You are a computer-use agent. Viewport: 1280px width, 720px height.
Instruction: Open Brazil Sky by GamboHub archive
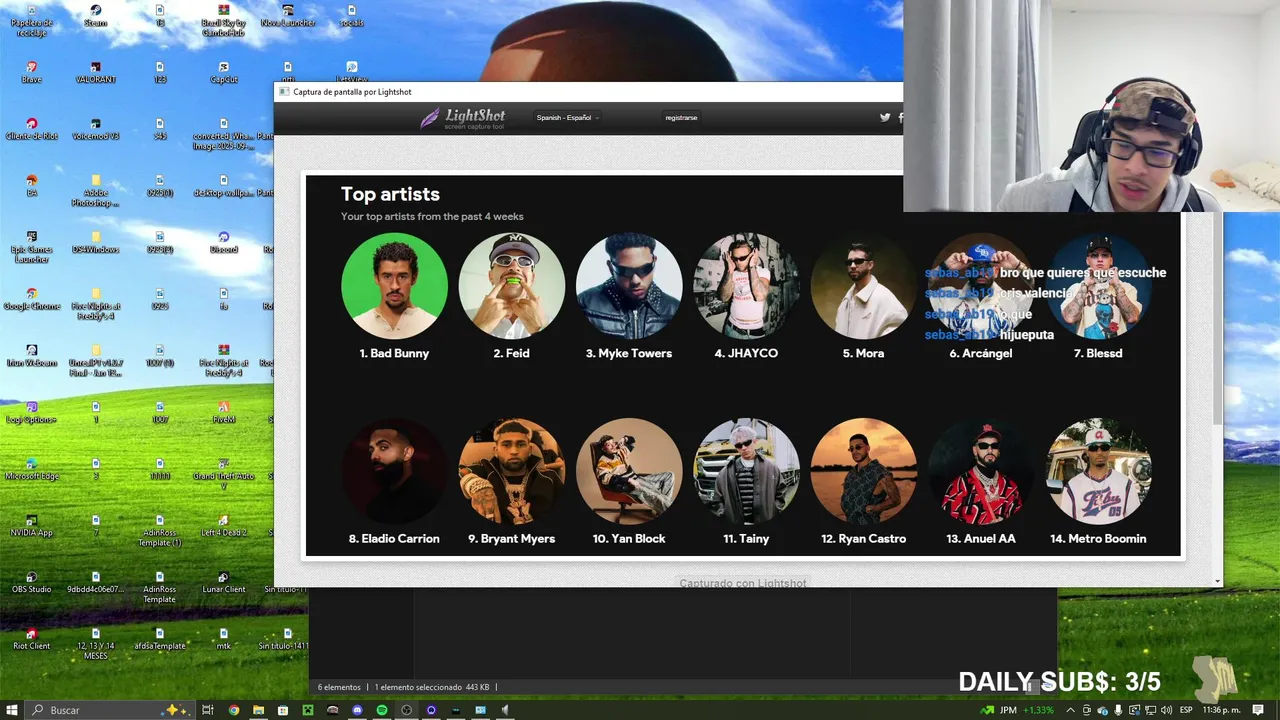coord(224,20)
